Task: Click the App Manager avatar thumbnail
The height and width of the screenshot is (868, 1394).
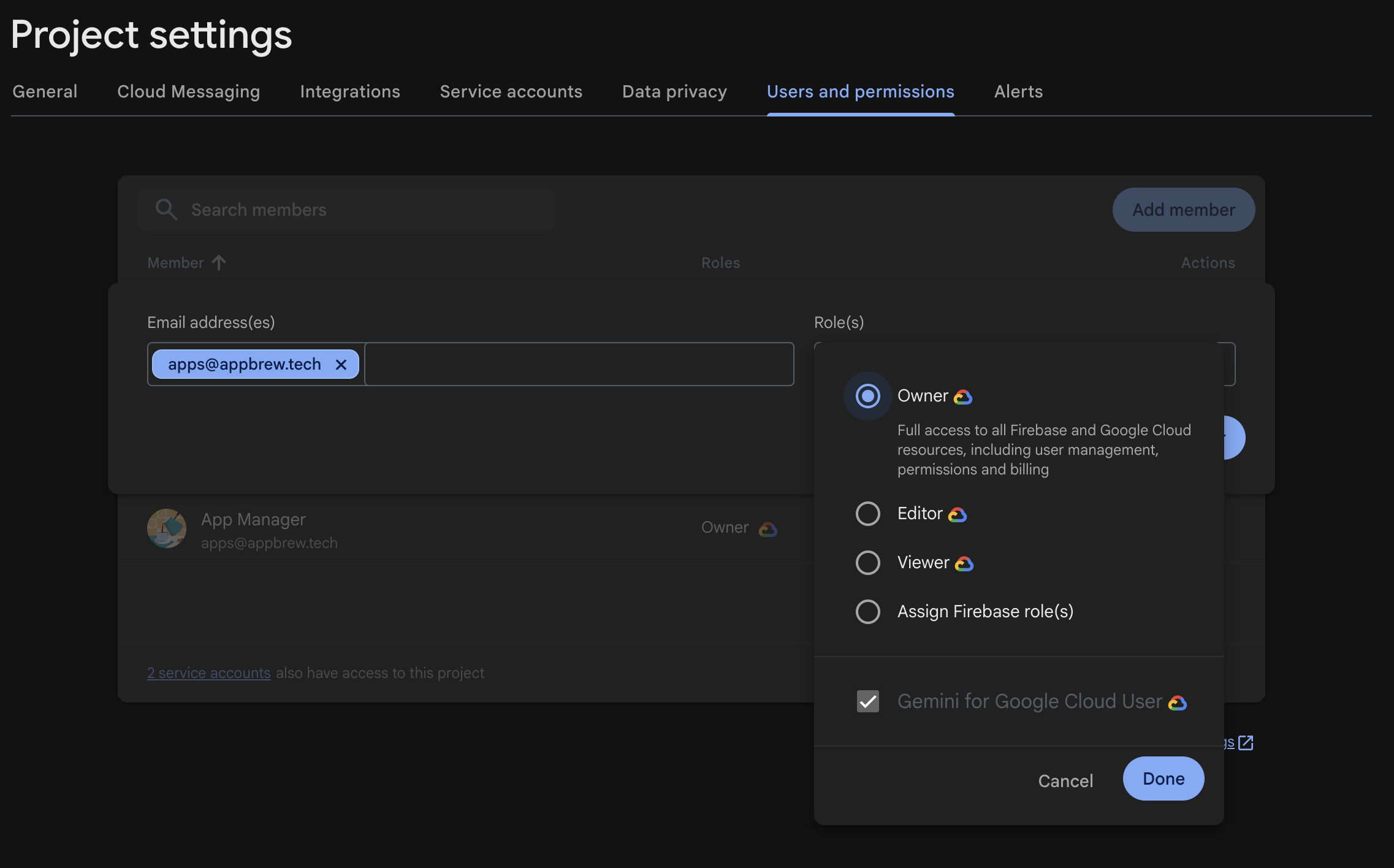Action: click(167, 528)
